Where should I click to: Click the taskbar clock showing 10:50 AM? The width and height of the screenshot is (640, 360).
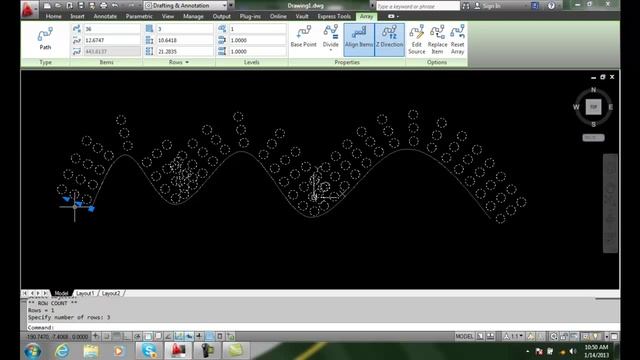[596, 347]
